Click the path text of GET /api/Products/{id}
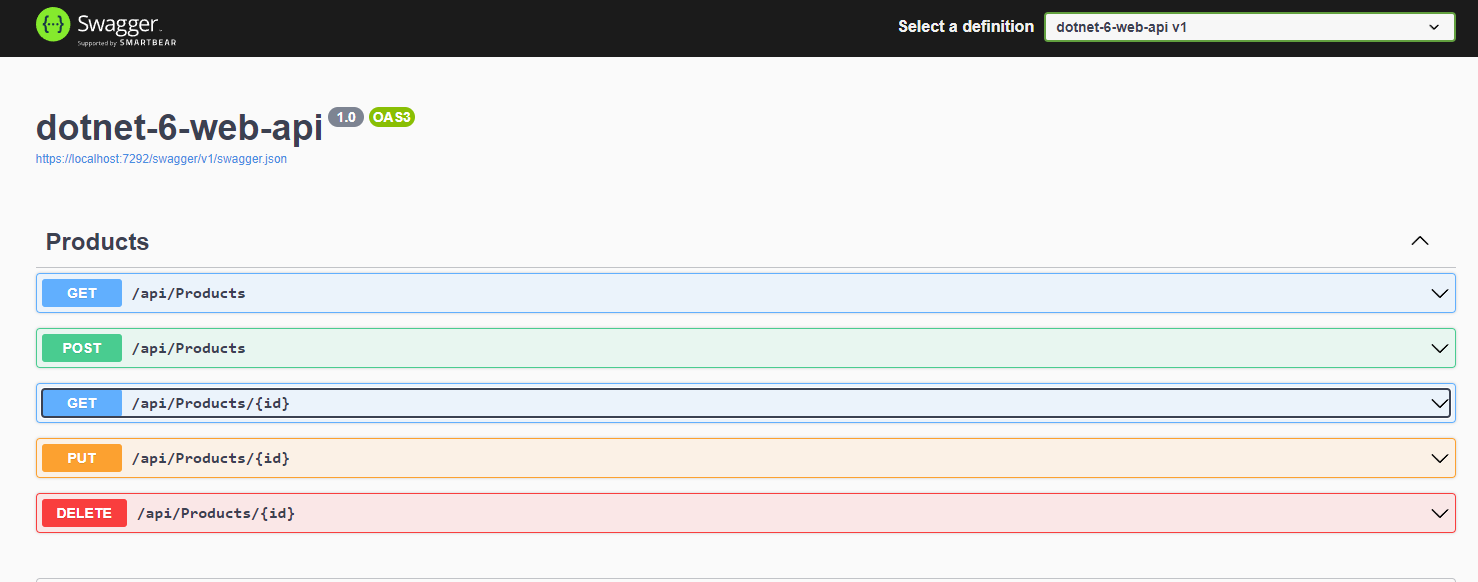The height and width of the screenshot is (582, 1478). pyautogui.click(x=211, y=403)
